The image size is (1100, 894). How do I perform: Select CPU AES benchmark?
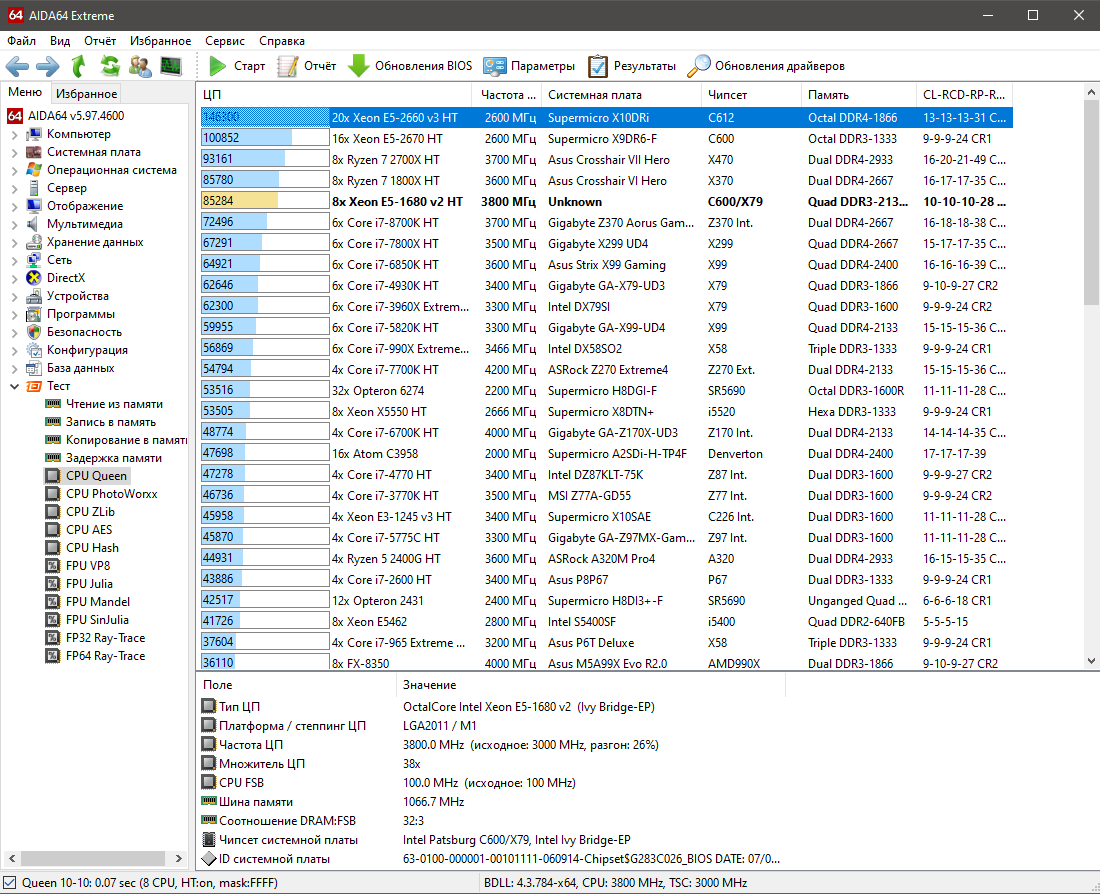point(88,530)
